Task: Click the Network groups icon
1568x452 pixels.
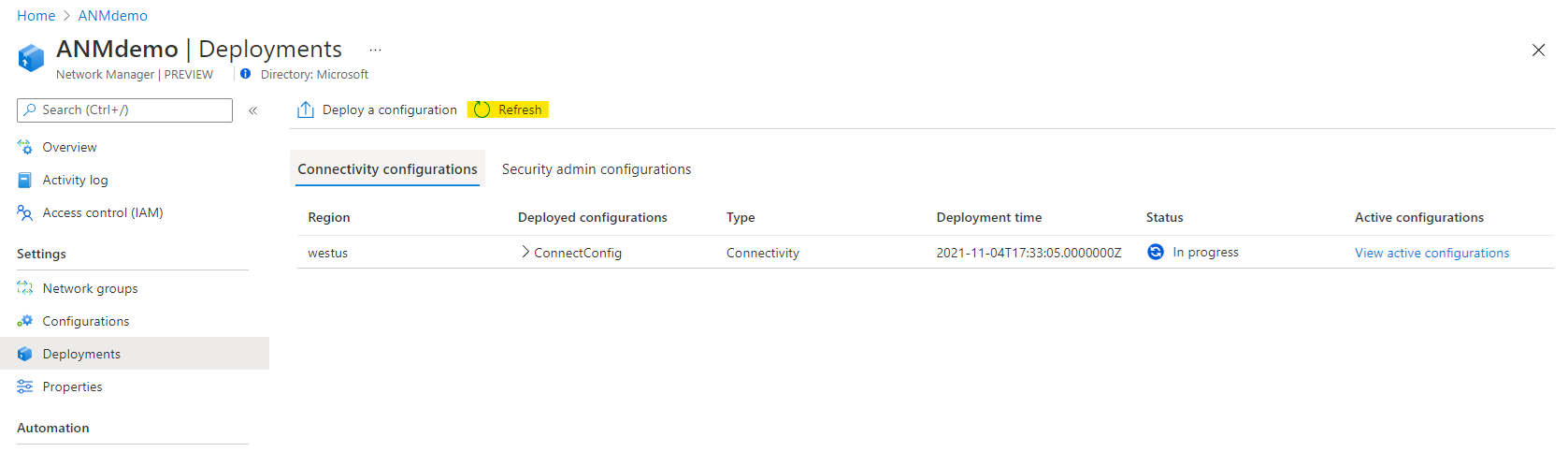Action: coord(25,288)
